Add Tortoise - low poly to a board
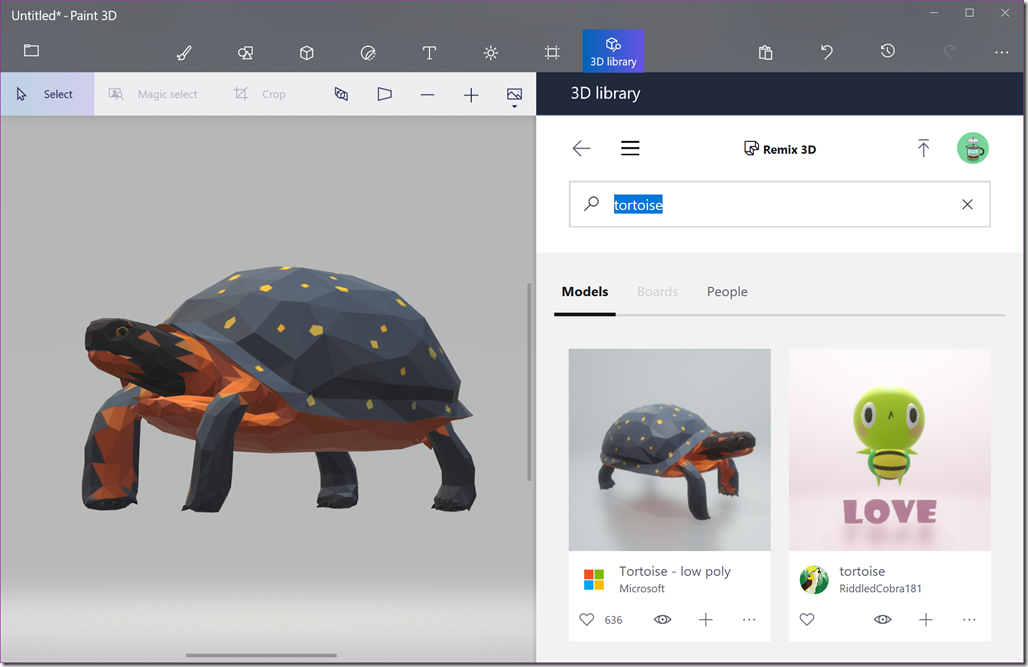The image size is (1028, 667). click(705, 619)
